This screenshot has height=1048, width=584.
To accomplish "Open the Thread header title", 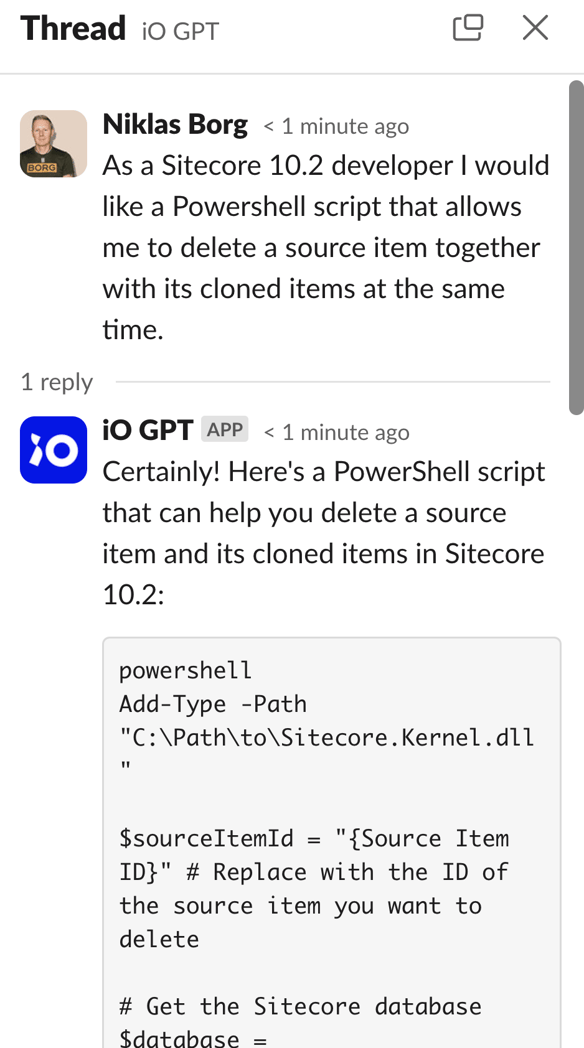I will tap(72, 28).
